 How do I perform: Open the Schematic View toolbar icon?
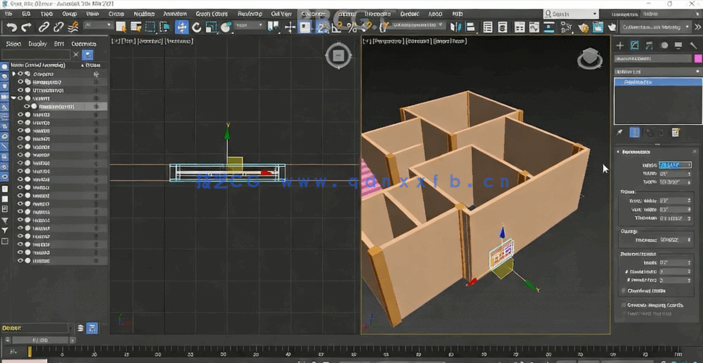coord(549,27)
